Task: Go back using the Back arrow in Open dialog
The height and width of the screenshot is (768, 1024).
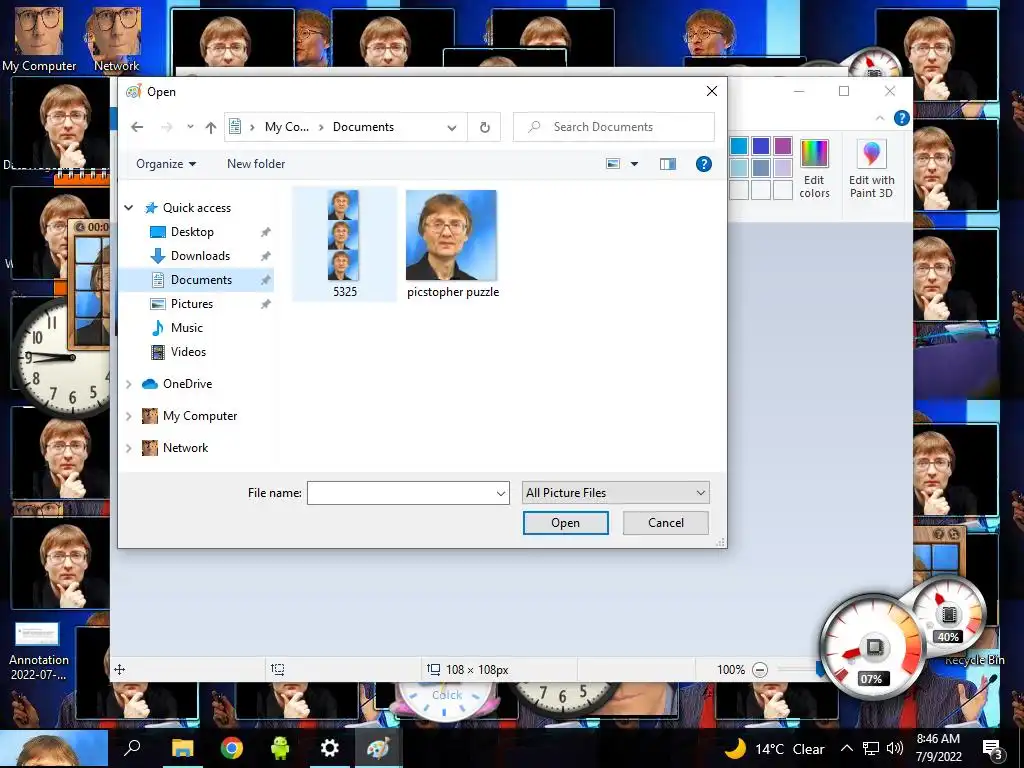Action: [x=136, y=127]
